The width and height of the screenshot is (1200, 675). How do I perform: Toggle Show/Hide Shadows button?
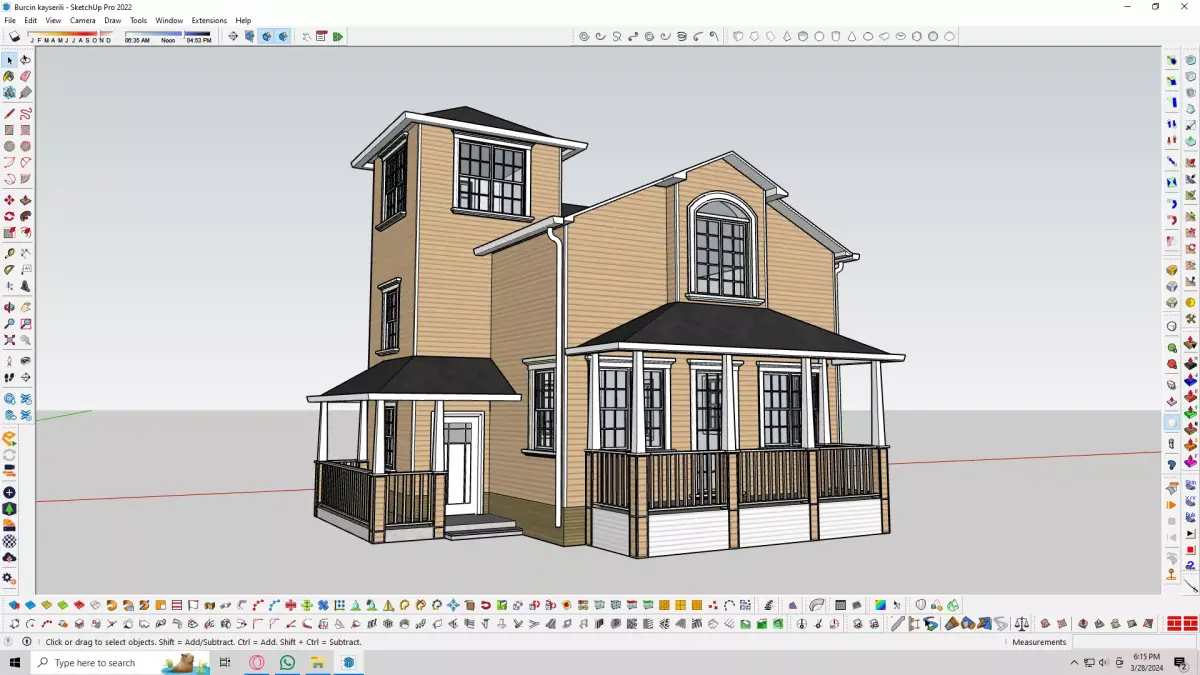tap(15, 36)
